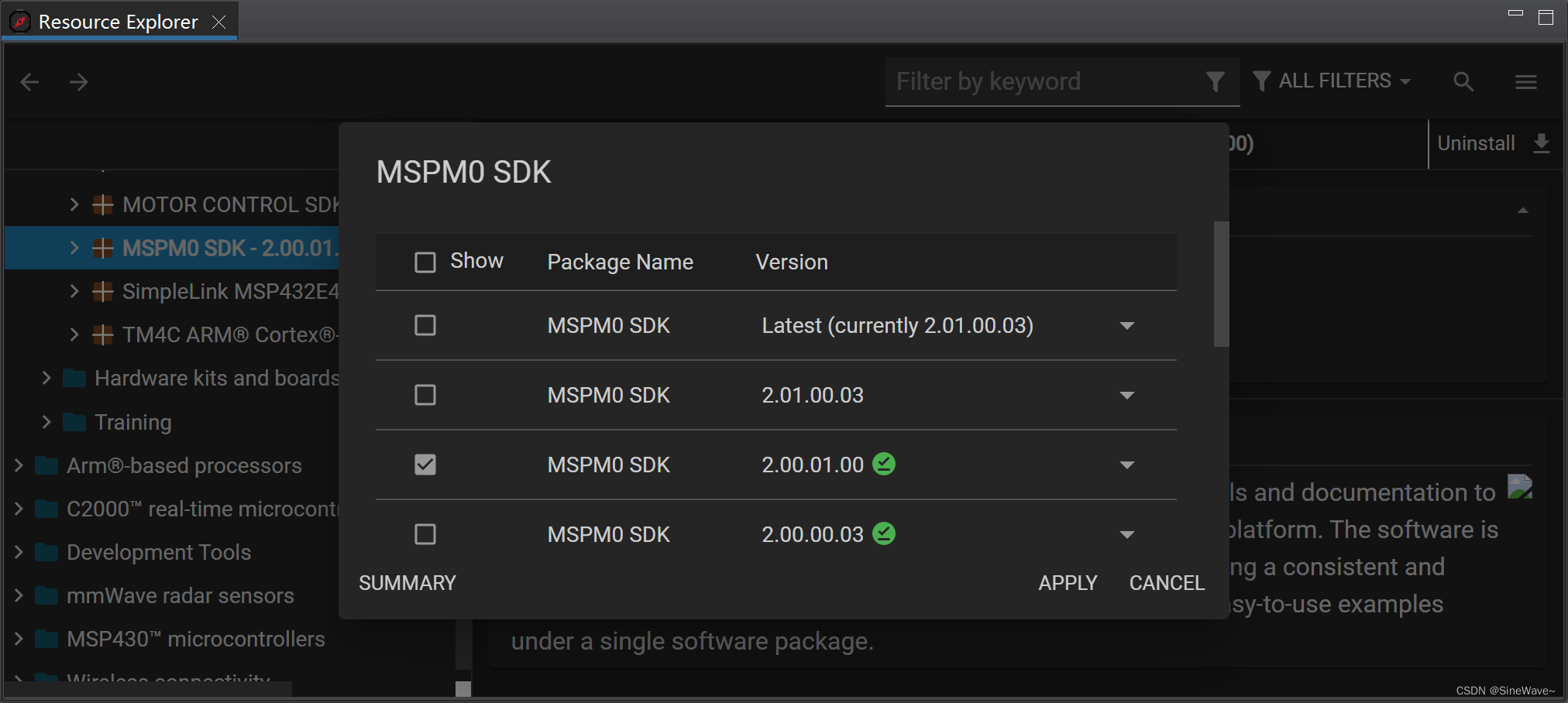This screenshot has width=1568, height=703.
Task: Click the dialog's vertical scrollbar thumb
Action: pyautogui.click(x=1221, y=284)
